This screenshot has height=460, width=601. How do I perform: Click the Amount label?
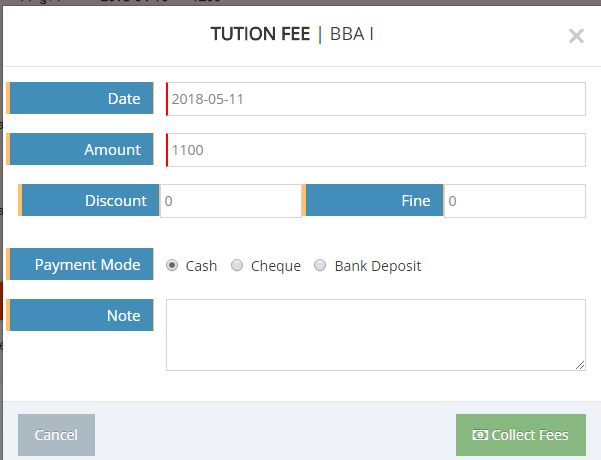(112, 149)
